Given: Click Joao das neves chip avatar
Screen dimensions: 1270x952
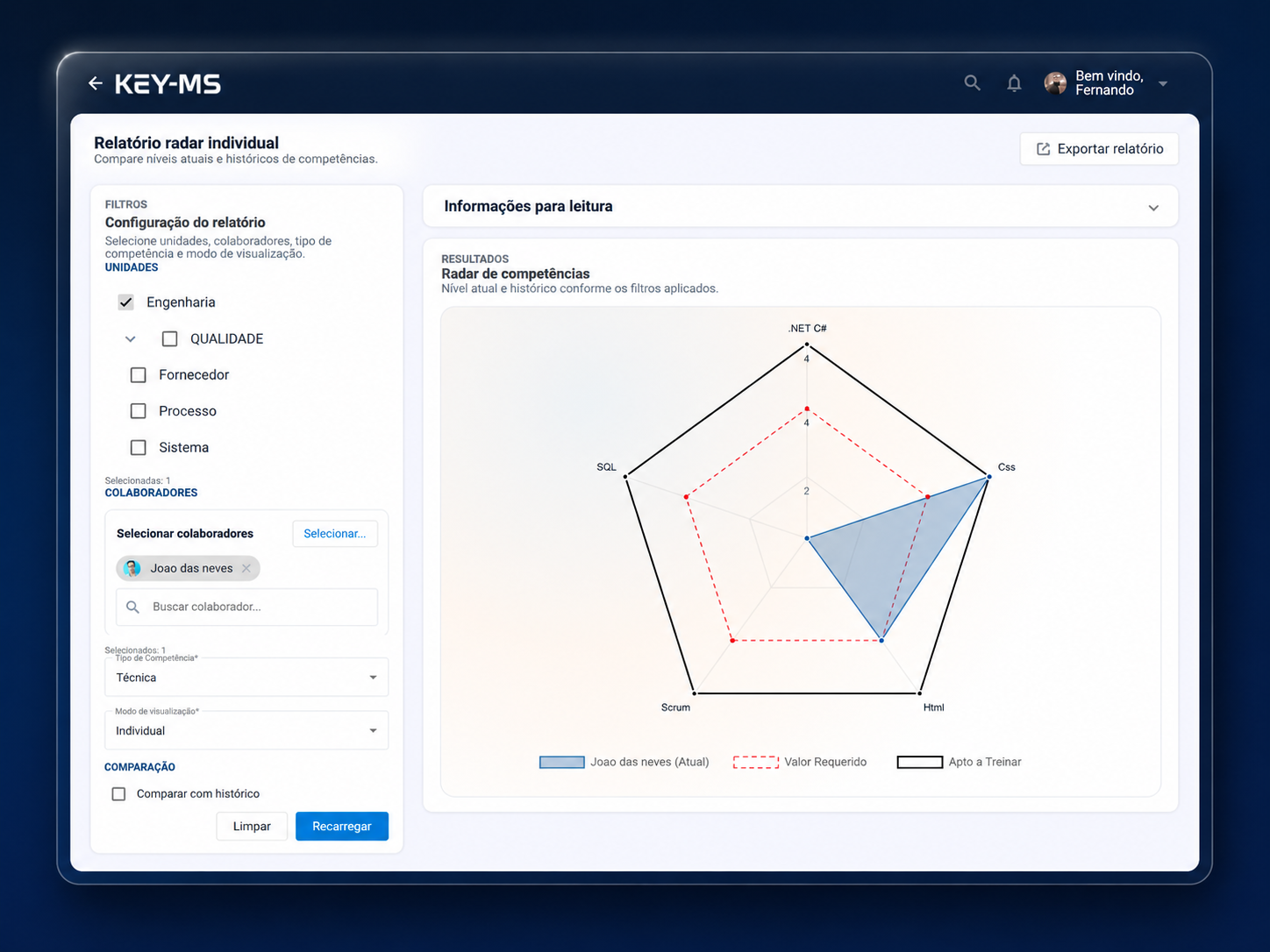Looking at the screenshot, I should point(132,568).
